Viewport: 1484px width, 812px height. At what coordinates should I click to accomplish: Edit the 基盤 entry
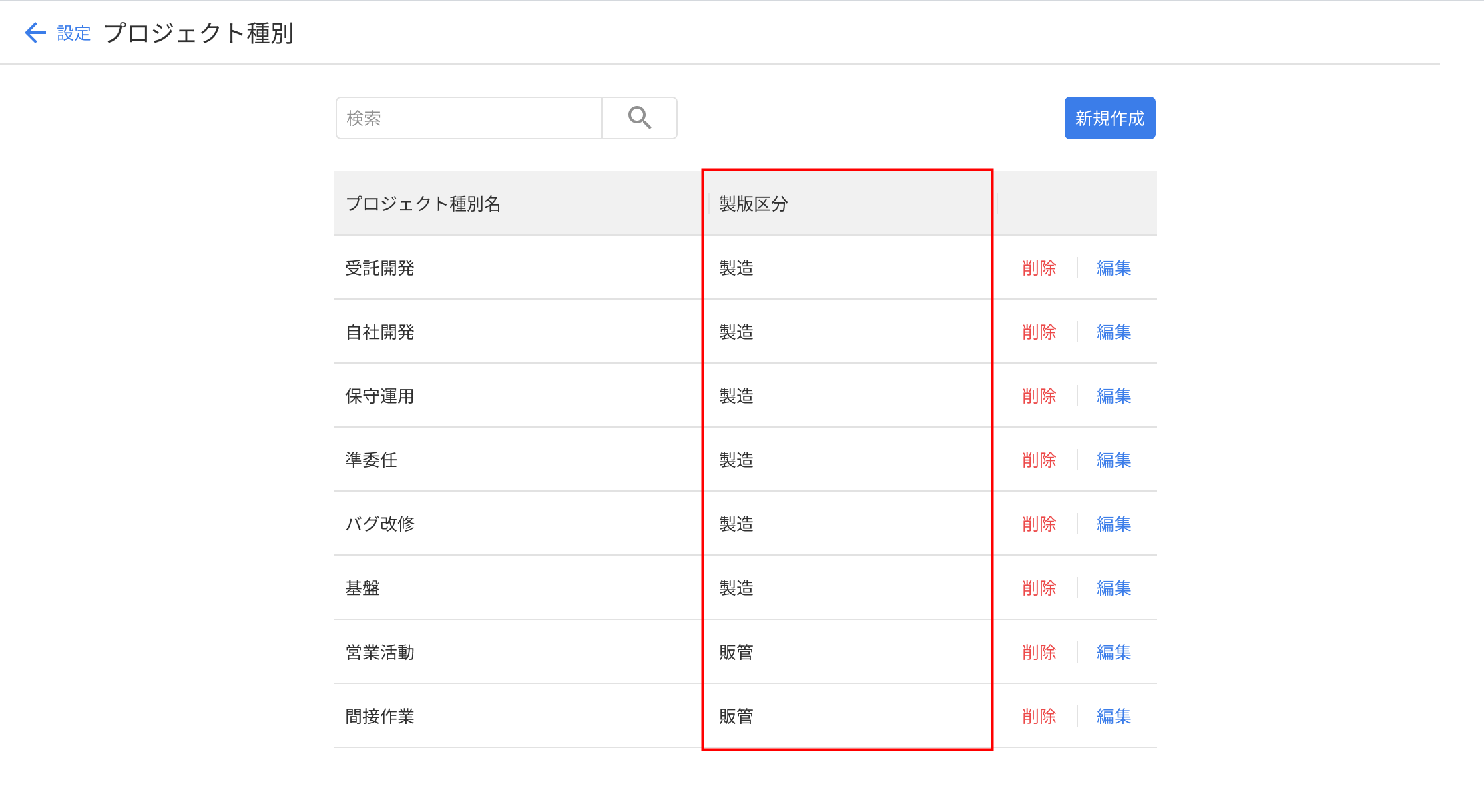tap(1114, 588)
